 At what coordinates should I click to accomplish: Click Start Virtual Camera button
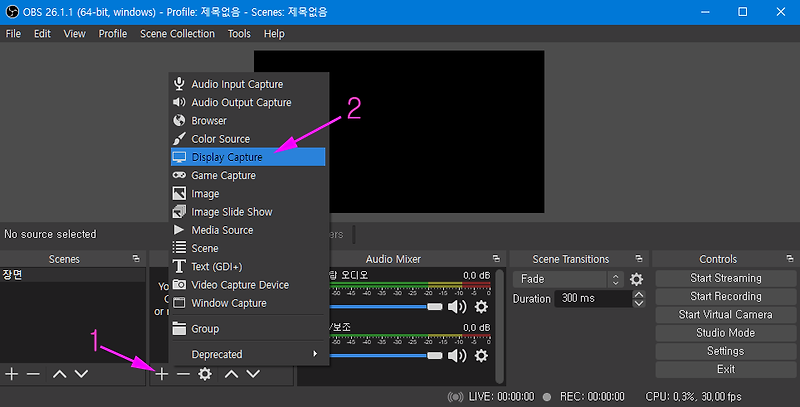(726, 315)
